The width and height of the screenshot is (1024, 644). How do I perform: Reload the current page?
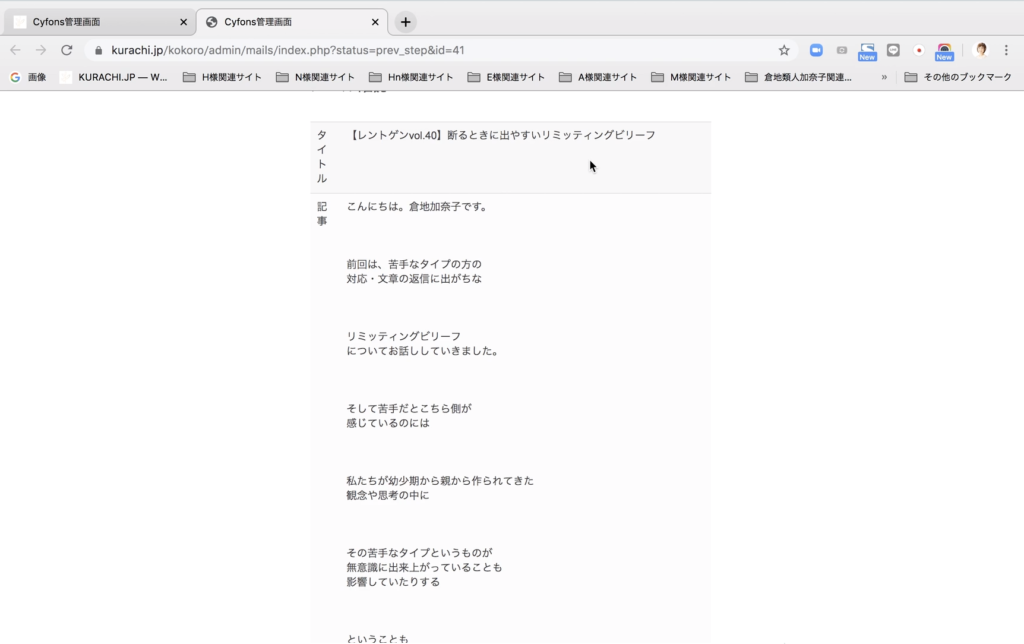[x=67, y=50]
